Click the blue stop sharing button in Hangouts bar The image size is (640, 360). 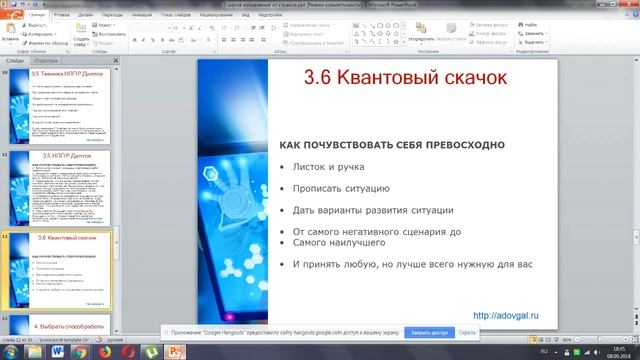[429, 333]
